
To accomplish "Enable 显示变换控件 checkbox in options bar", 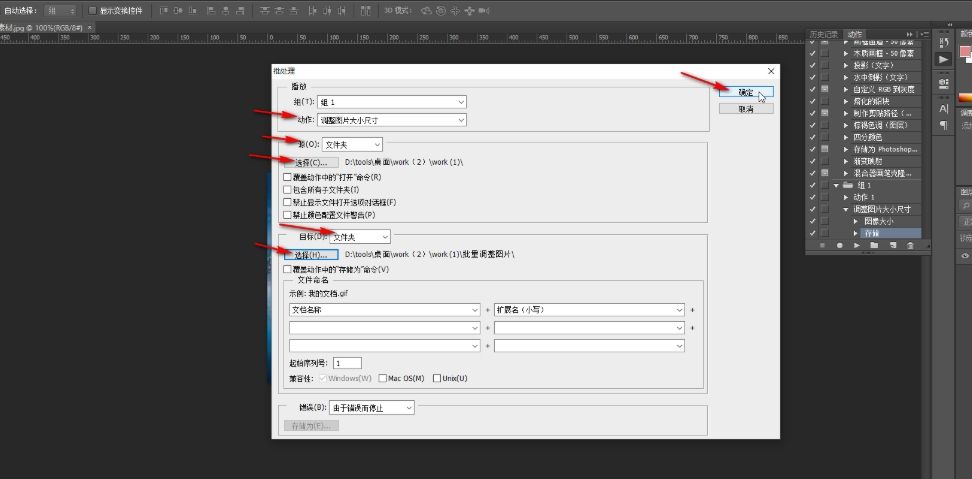I will 92,11.
